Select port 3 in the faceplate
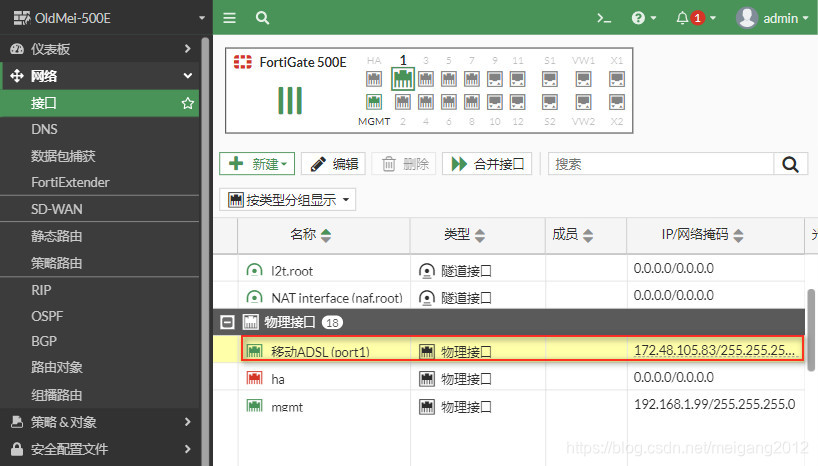818x466 pixels. [x=426, y=79]
